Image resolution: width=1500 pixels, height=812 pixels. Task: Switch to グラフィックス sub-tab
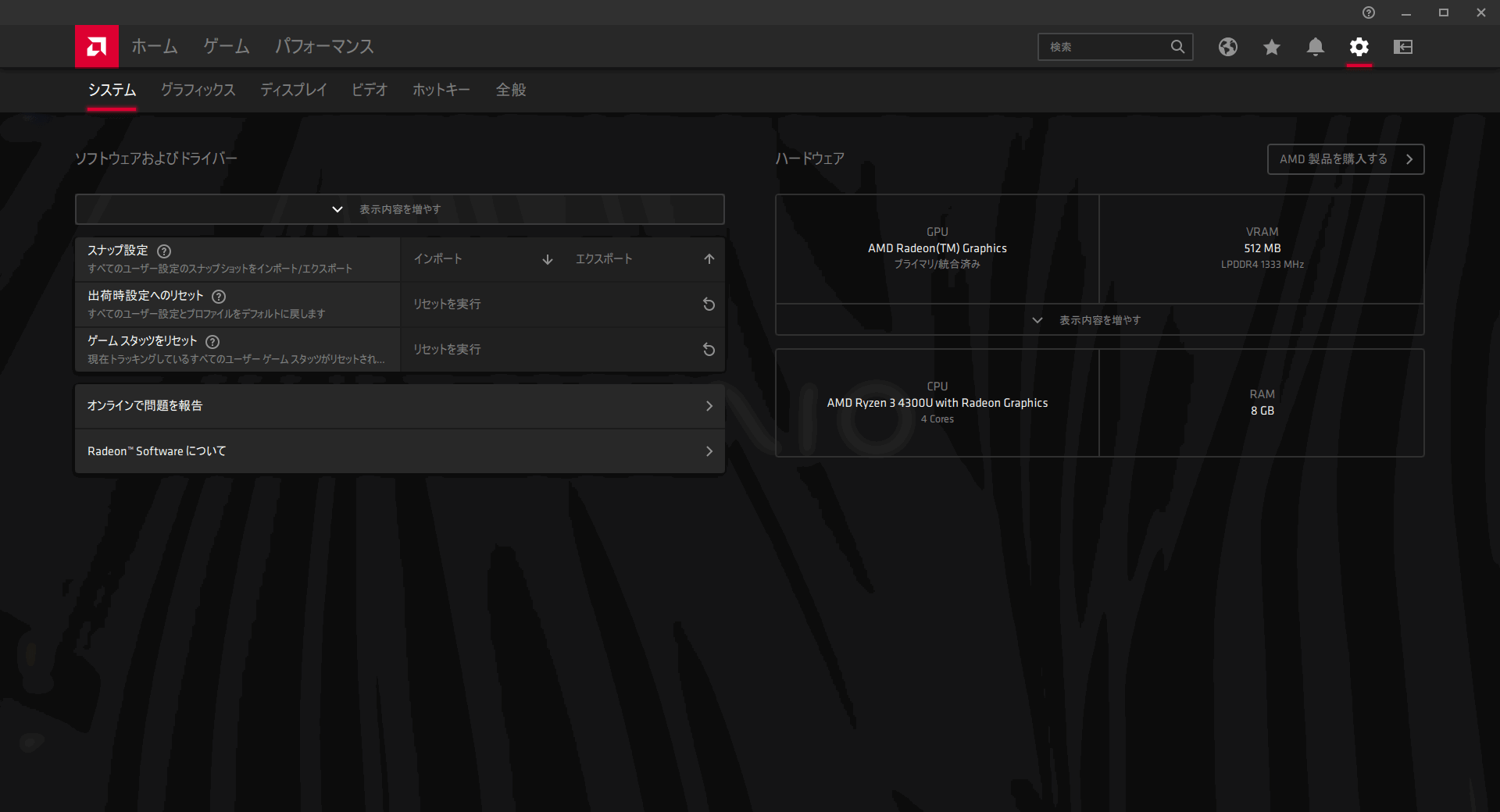coord(198,91)
